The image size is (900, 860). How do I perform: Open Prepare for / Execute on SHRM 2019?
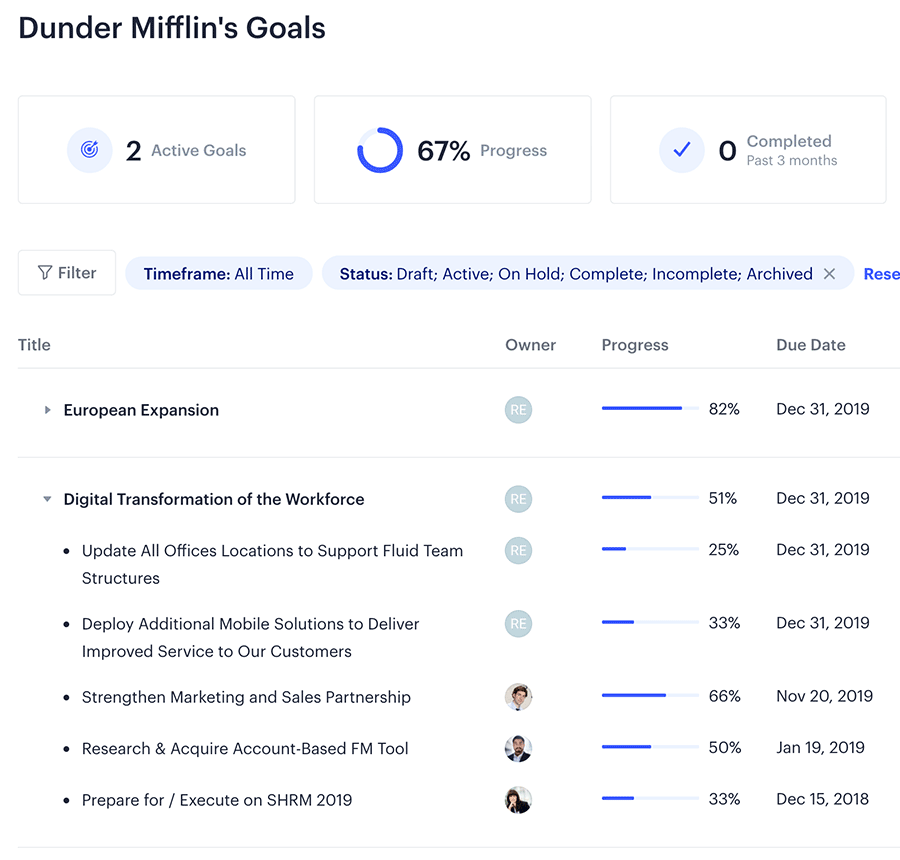[217, 800]
